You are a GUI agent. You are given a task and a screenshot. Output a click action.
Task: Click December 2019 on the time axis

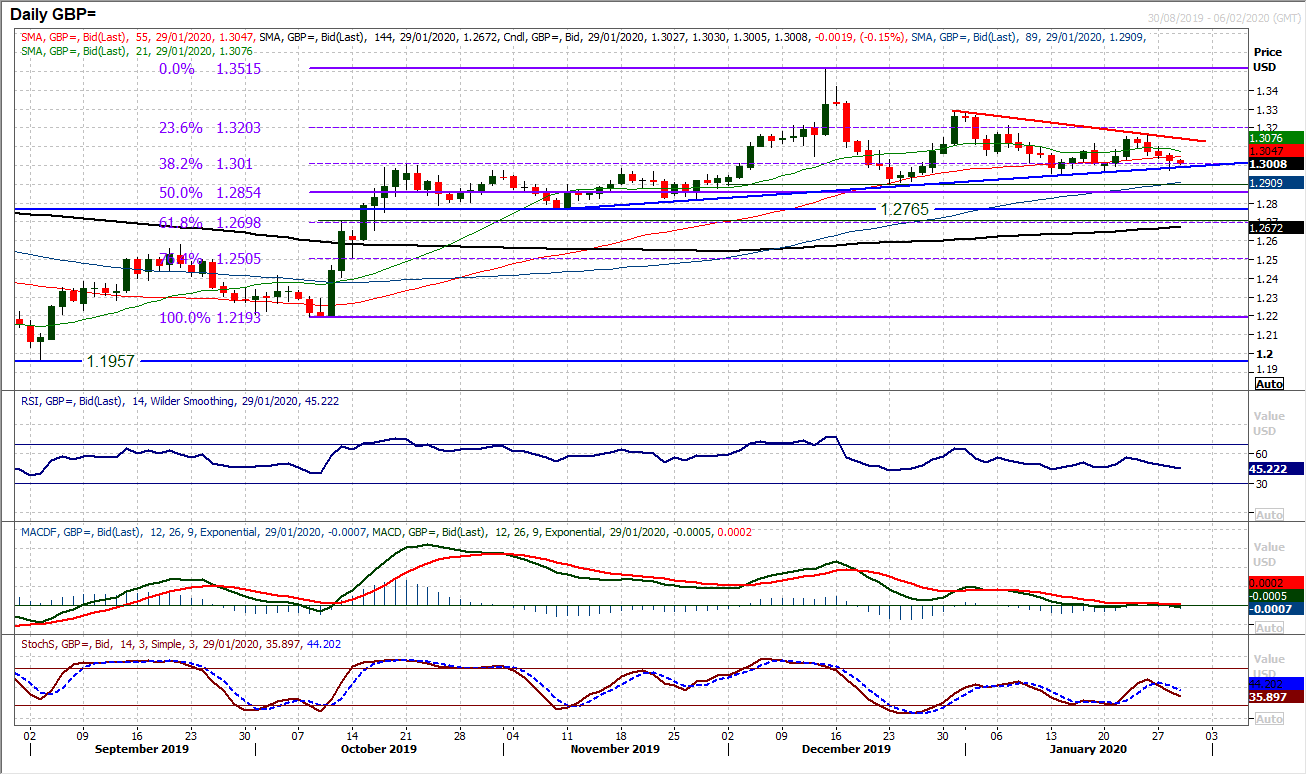[847, 747]
